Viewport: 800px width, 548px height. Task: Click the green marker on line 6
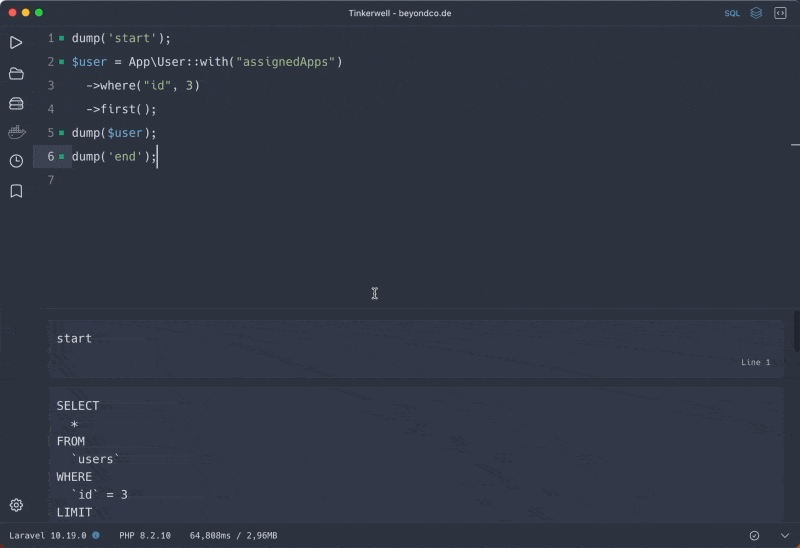pos(62,157)
